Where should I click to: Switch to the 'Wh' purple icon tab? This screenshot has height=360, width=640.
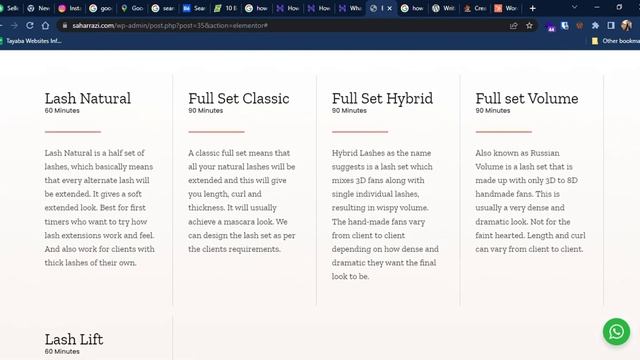[x=350, y=8]
